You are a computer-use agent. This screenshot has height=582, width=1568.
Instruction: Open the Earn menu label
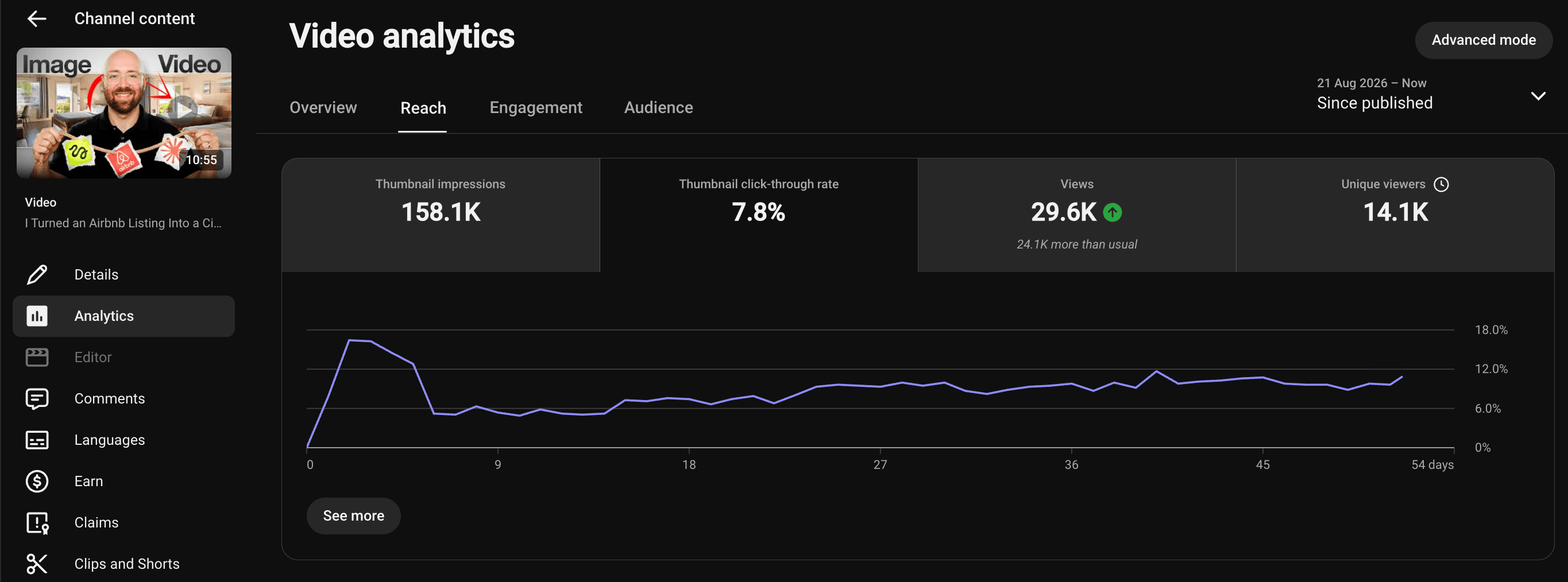pos(88,482)
